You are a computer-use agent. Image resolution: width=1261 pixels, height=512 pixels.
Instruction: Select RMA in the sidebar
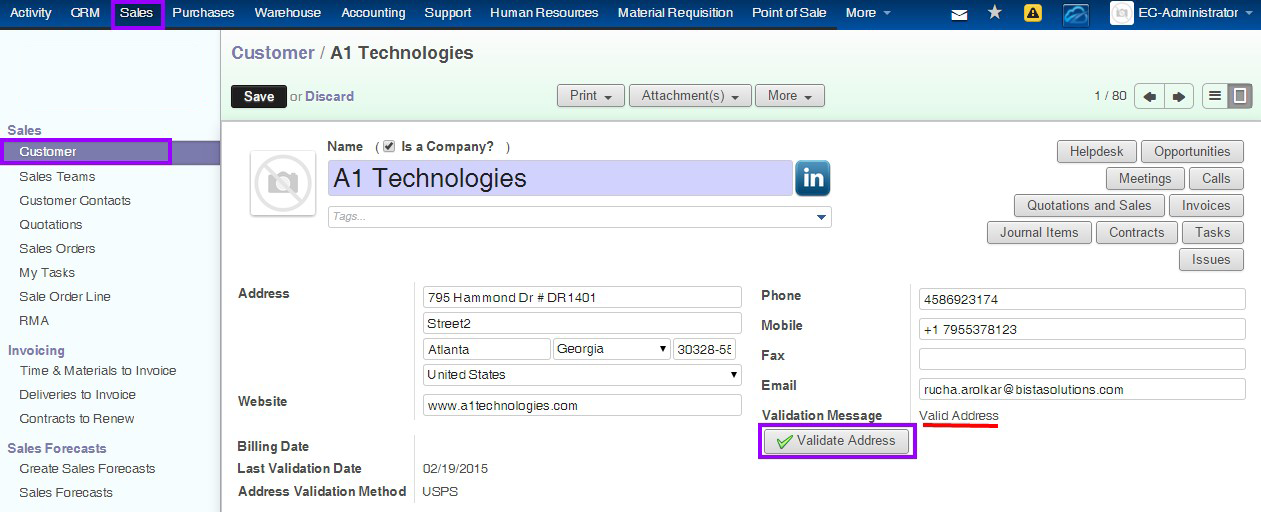(x=34, y=320)
